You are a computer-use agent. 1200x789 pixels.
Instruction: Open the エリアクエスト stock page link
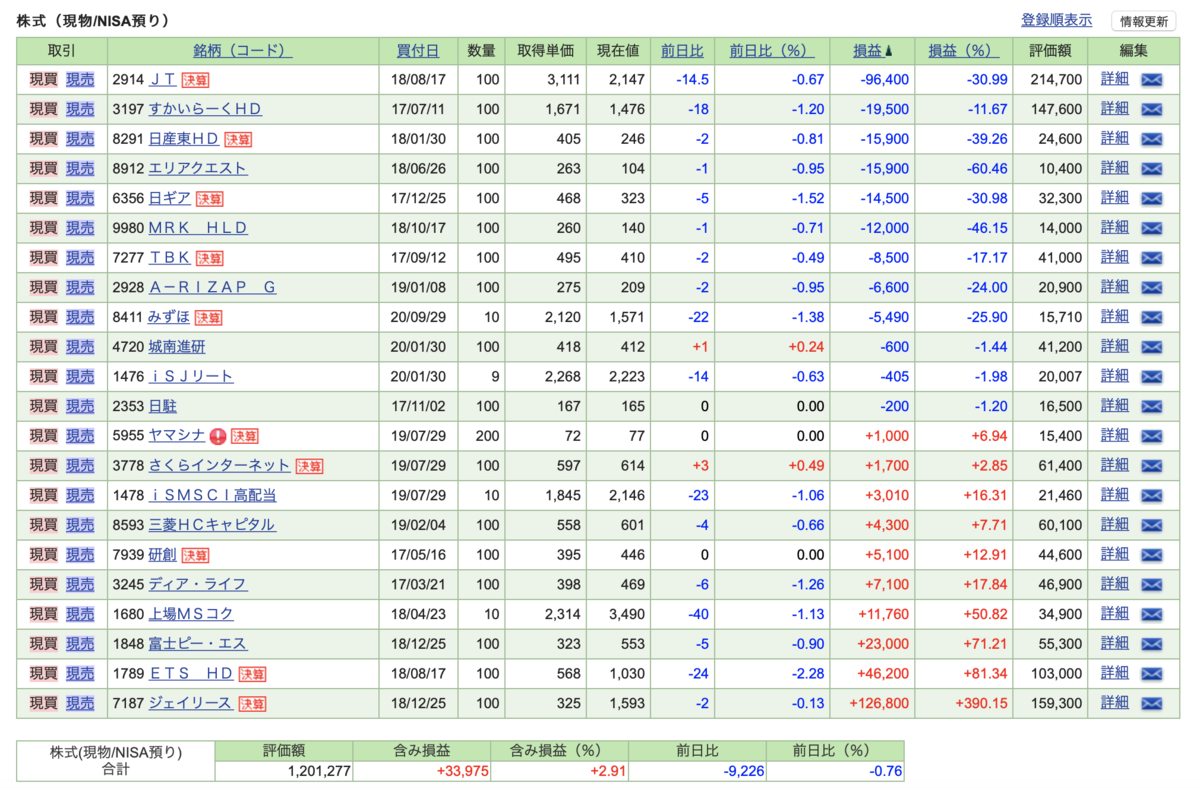point(198,169)
